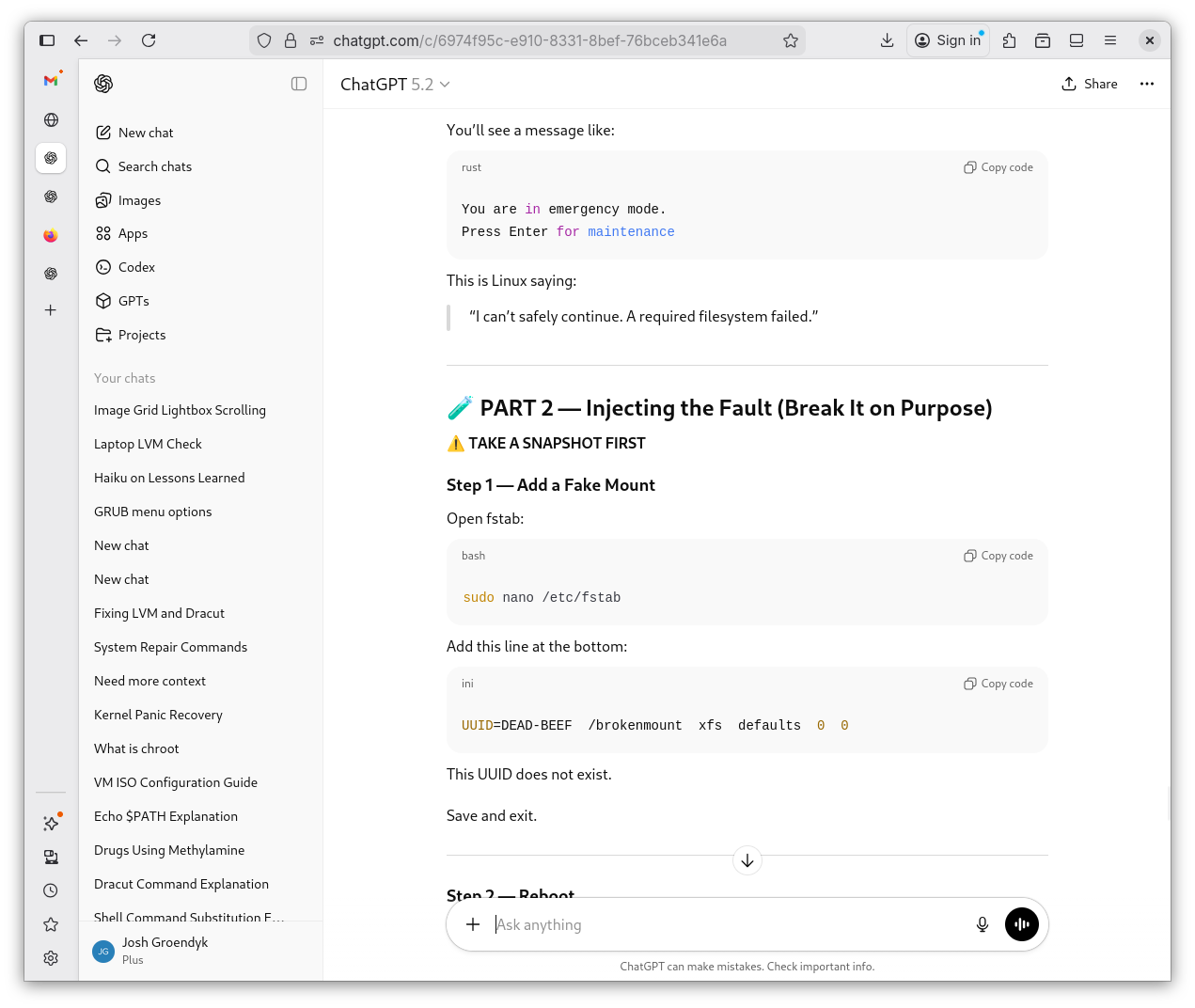Select Search chats in the sidebar

[x=154, y=166]
